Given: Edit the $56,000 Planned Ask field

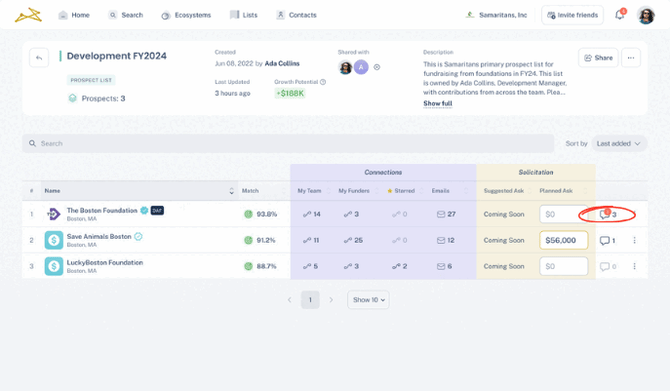Looking at the screenshot, I should 564,240.
